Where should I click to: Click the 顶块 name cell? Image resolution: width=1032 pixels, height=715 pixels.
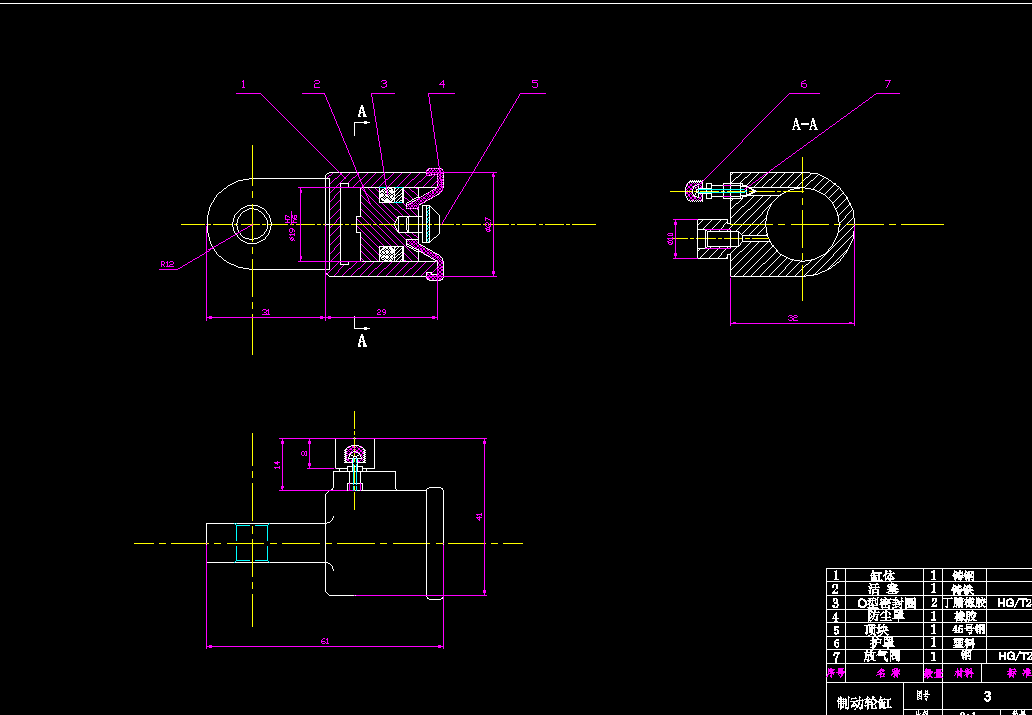884,629
